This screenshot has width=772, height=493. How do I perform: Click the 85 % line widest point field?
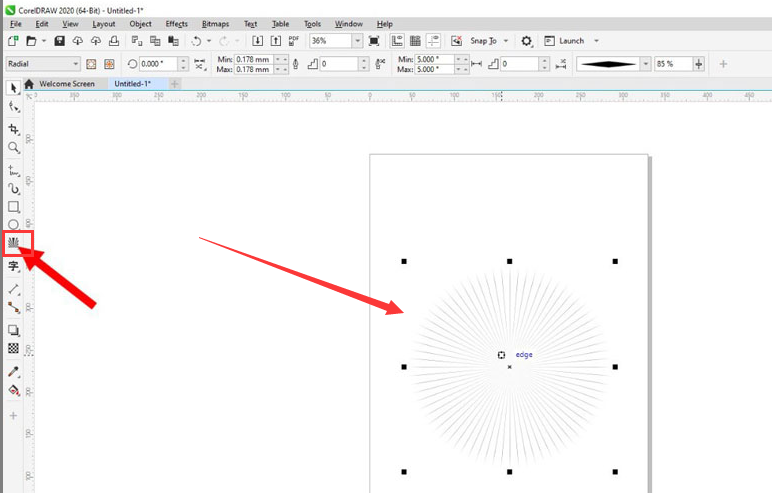tap(673, 64)
